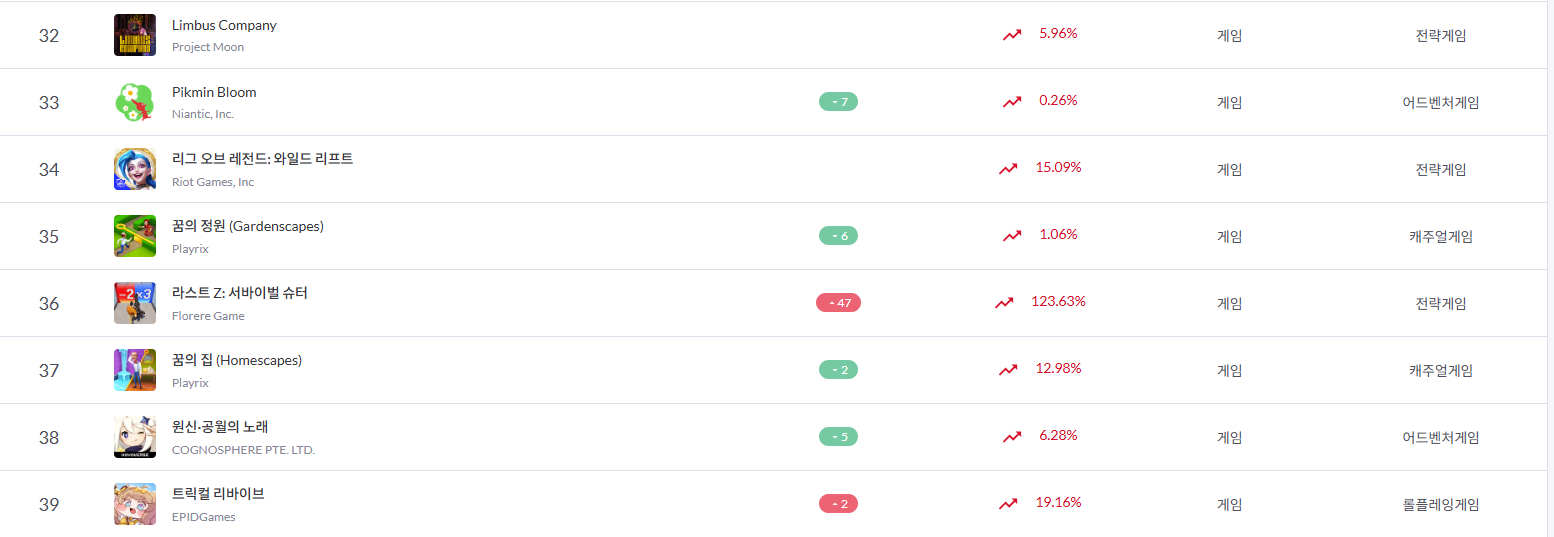Select the 캐주얼게임 genre for Gardenscapes

click(1440, 236)
